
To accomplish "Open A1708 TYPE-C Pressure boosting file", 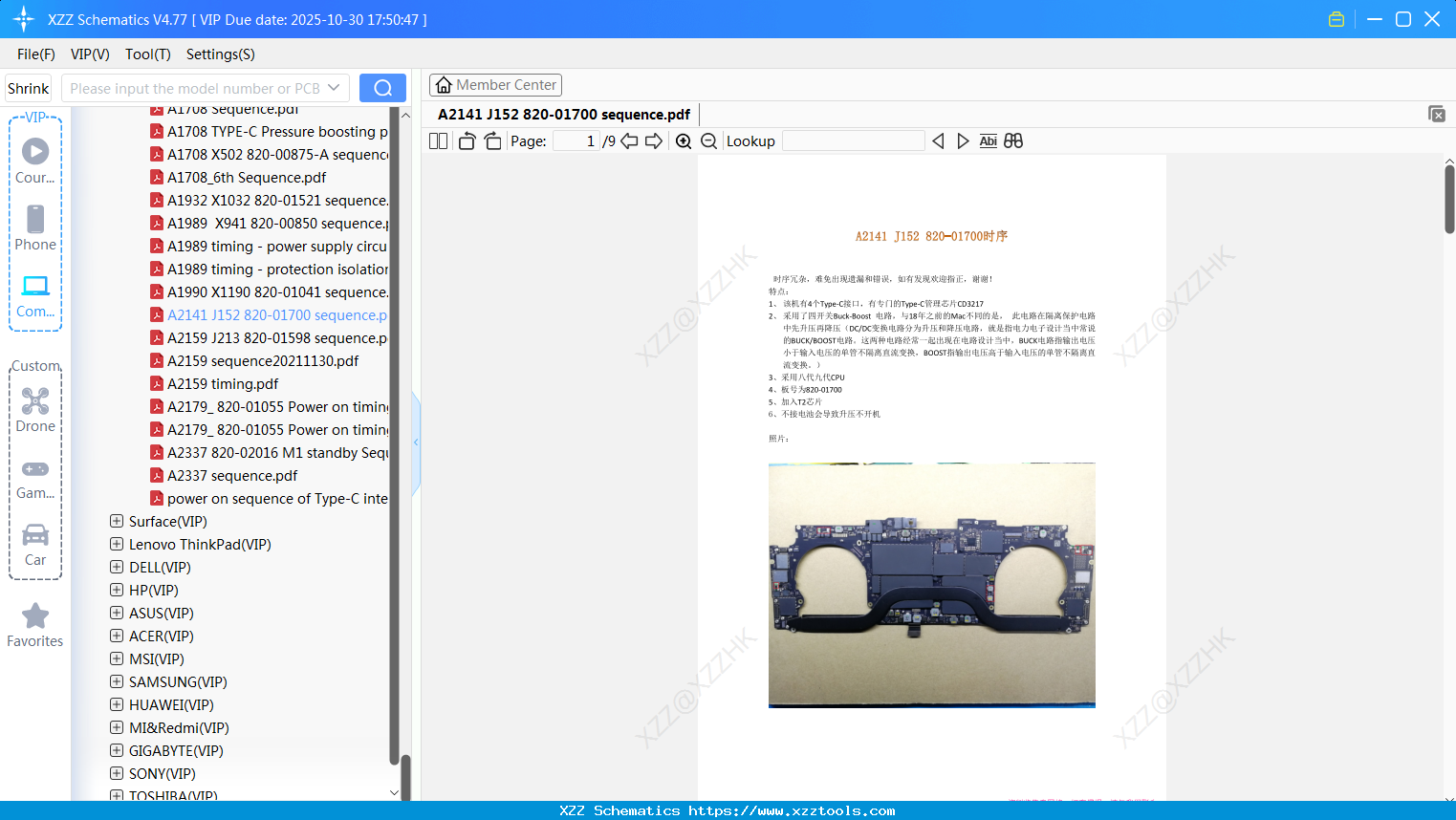I will pyautogui.click(x=270, y=131).
